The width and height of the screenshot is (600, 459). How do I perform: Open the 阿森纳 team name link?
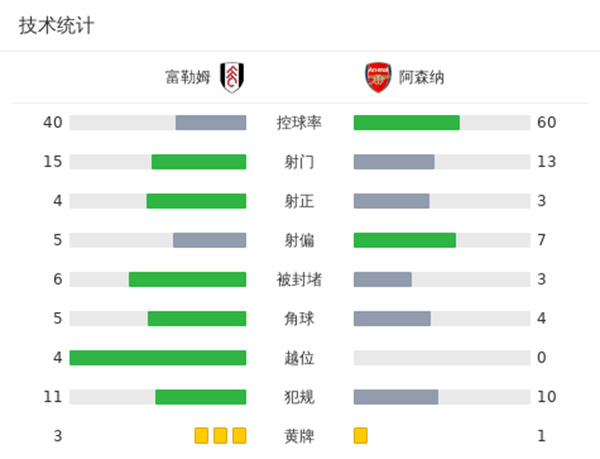click(421, 77)
